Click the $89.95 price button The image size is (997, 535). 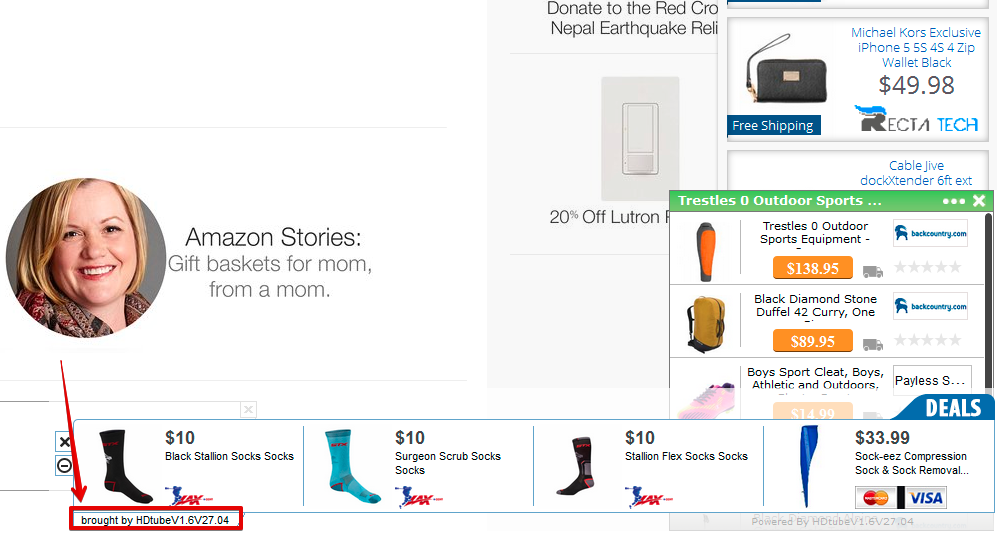tap(812, 342)
